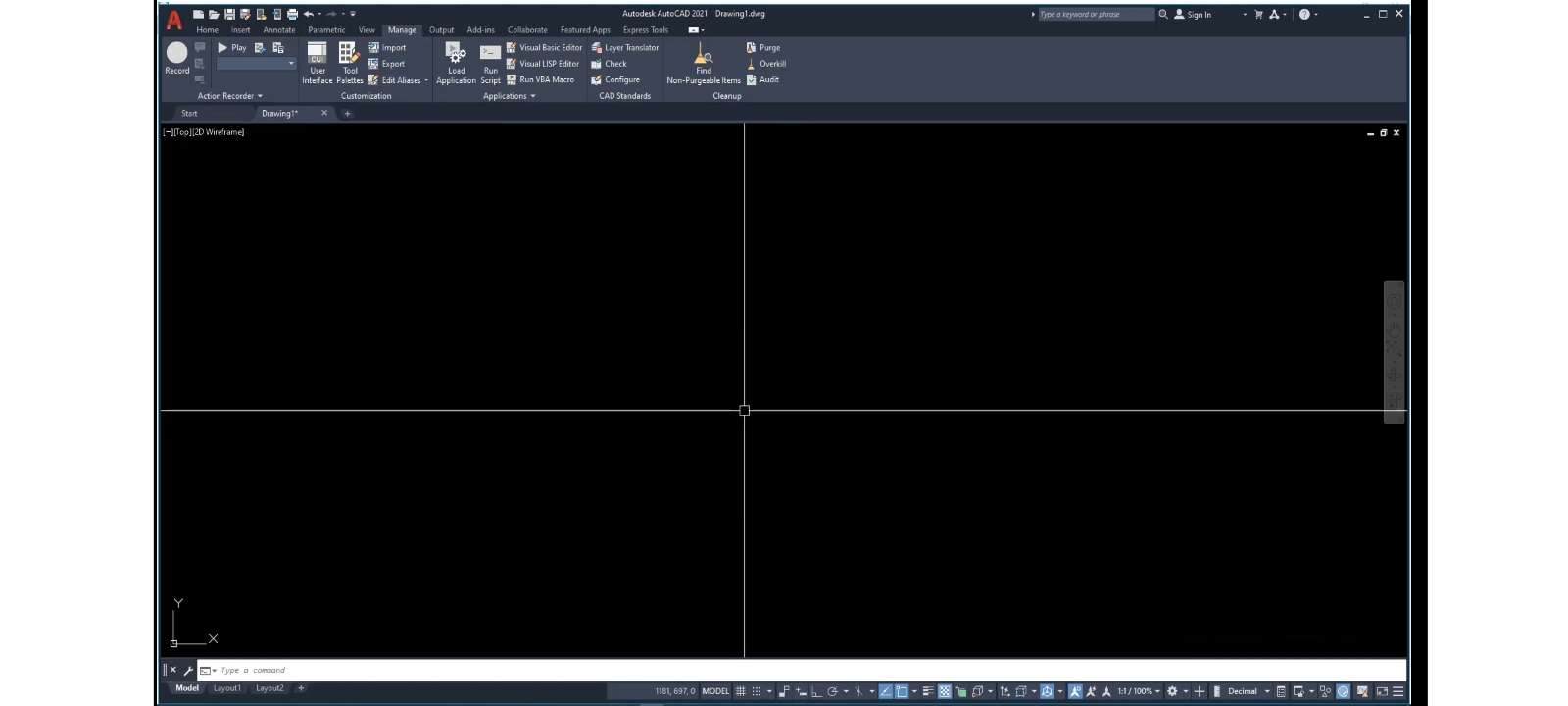Image resolution: width=1568 pixels, height=706 pixels.
Task: Toggle Polar tracking in status bar
Action: (832, 691)
